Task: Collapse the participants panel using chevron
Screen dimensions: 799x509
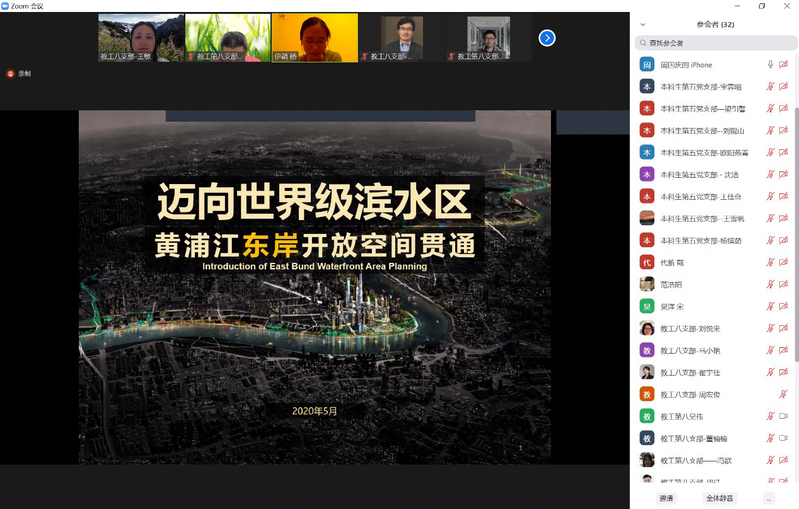Action: pyautogui.click(x=642, y=24)
